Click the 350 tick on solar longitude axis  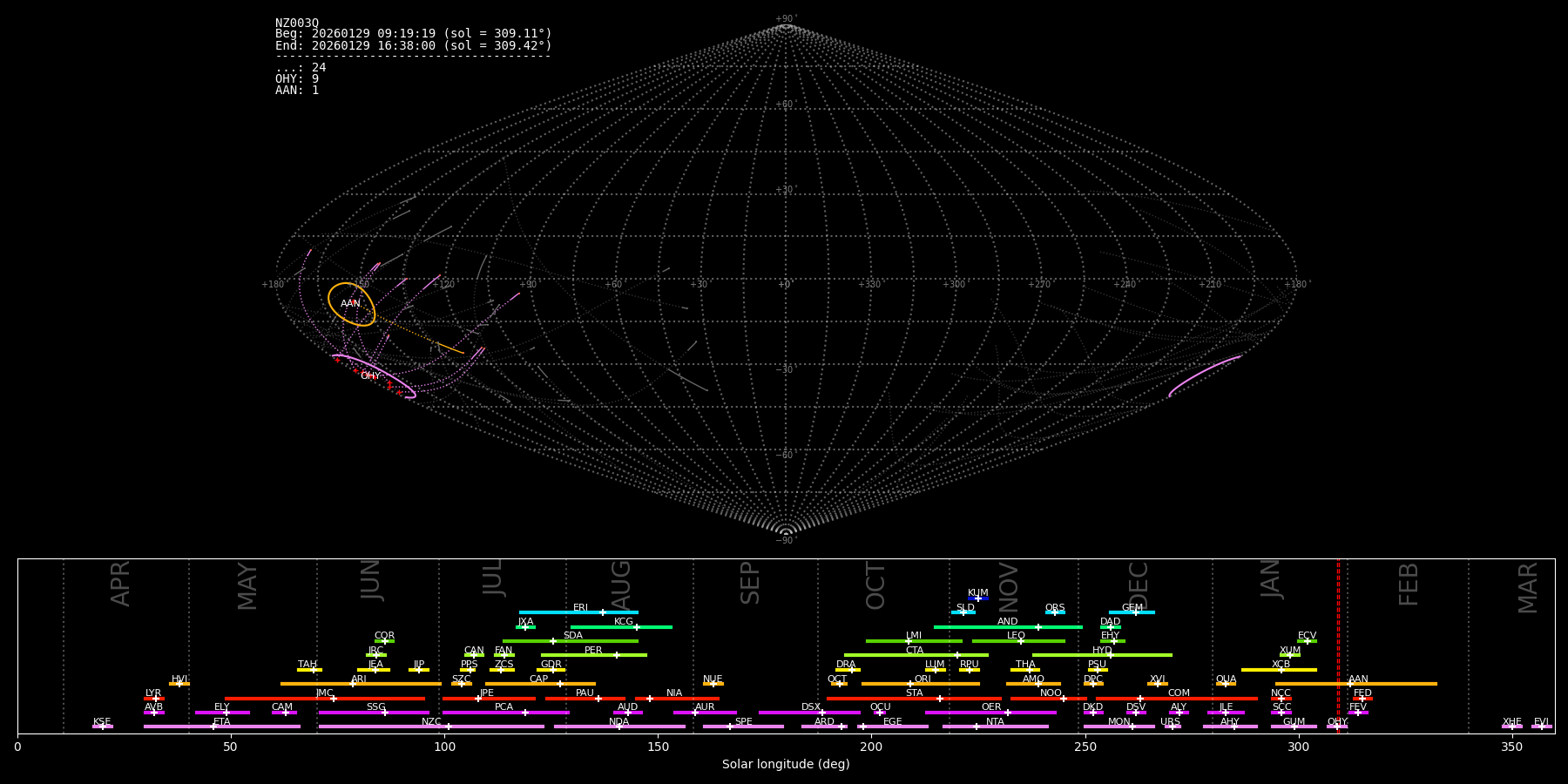pos(1511,747)
